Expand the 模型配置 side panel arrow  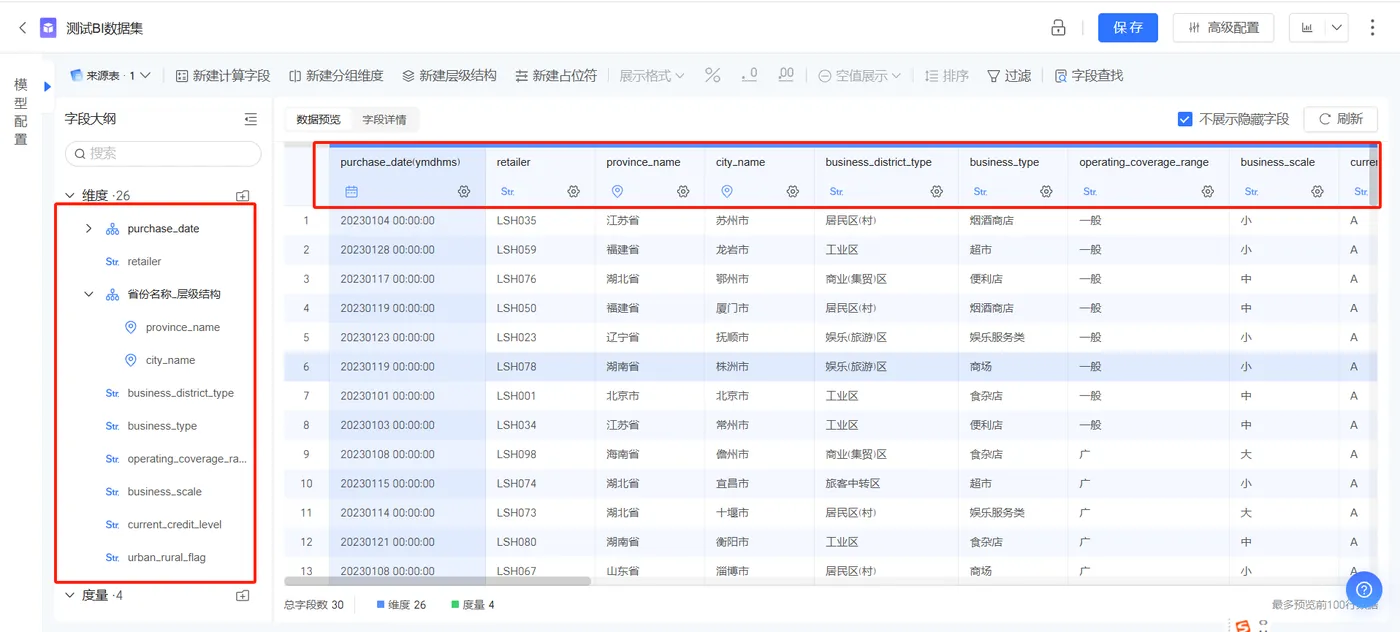pos(47,87)
